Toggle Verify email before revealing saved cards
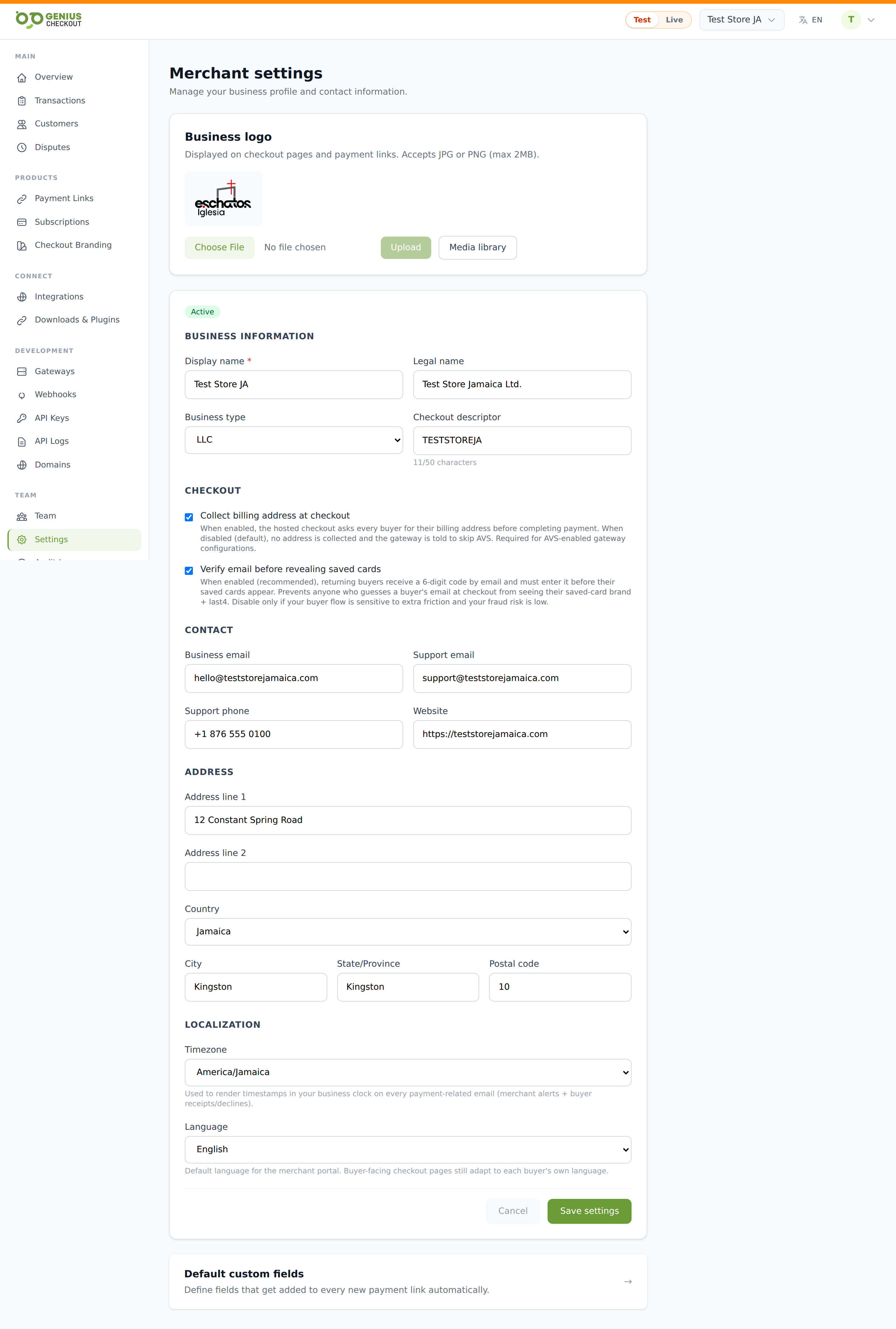Image resolution: width=896 pixels, height=1329 pixels. click(x=189, y=571)
